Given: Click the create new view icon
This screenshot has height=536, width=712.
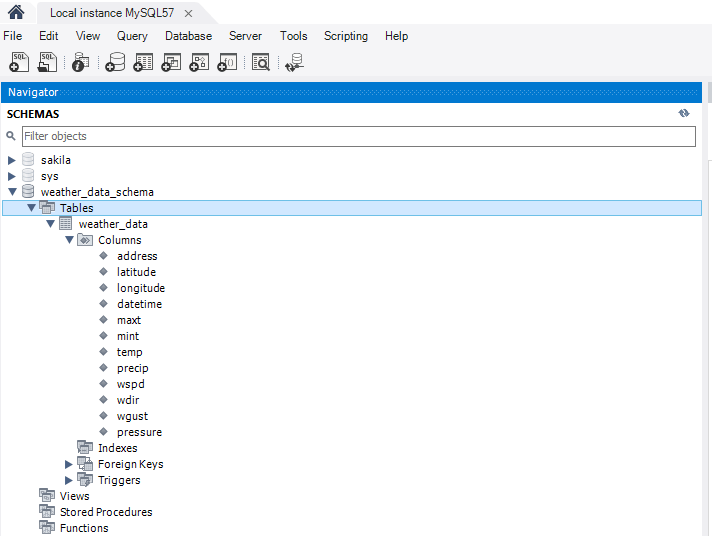Looking at the screenshot, I should [x=171, y=62].
